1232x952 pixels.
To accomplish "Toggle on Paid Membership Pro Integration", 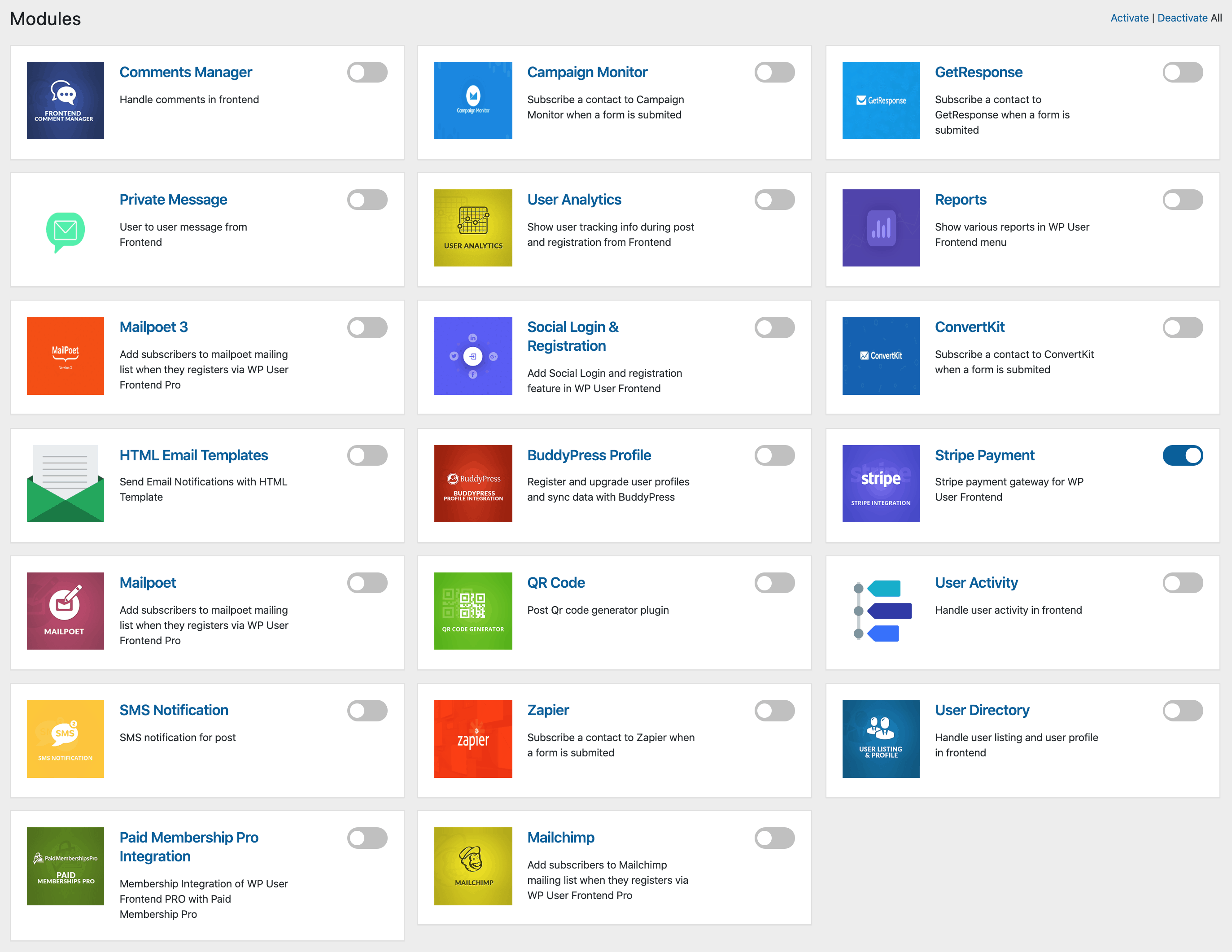I will pos(367,838).
